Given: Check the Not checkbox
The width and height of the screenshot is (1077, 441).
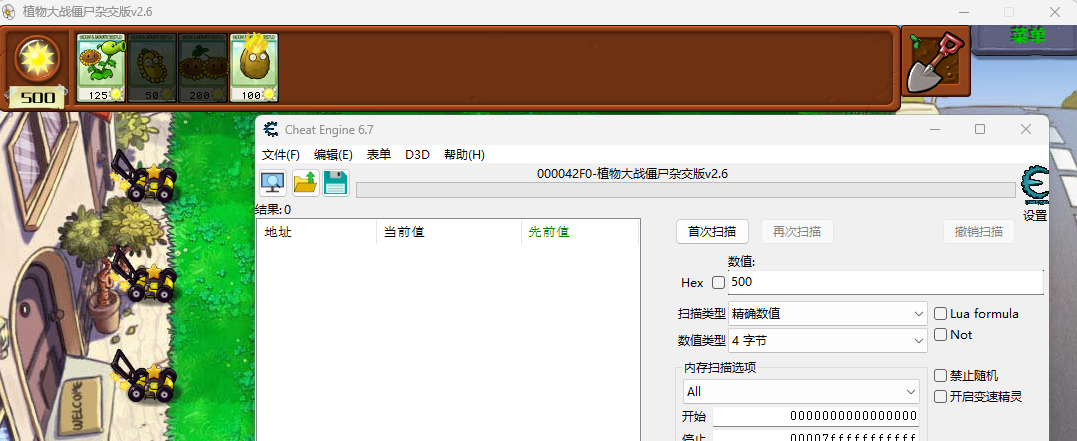Looking at the screenshot, I should pyautogui.click(x=940, y=335).
